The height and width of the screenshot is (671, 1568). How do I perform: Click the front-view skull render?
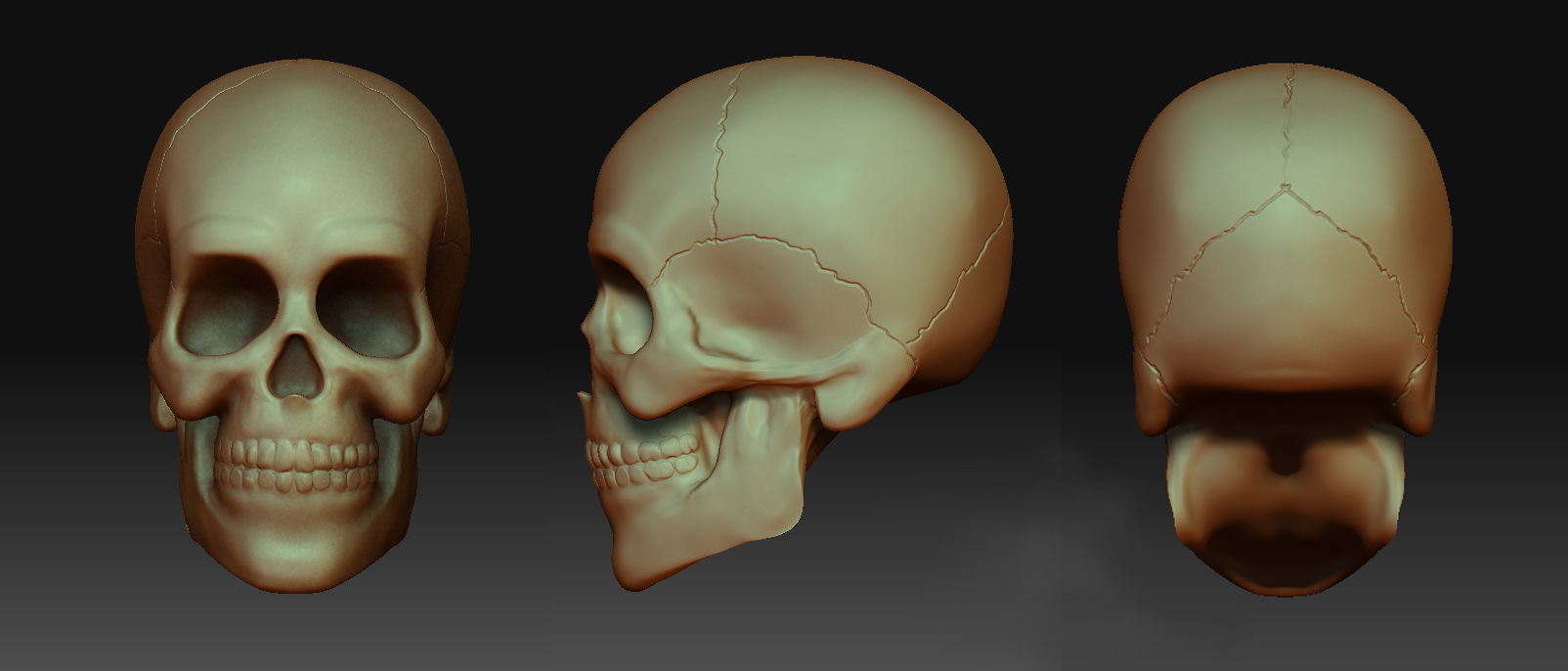[x=302, y=326]
